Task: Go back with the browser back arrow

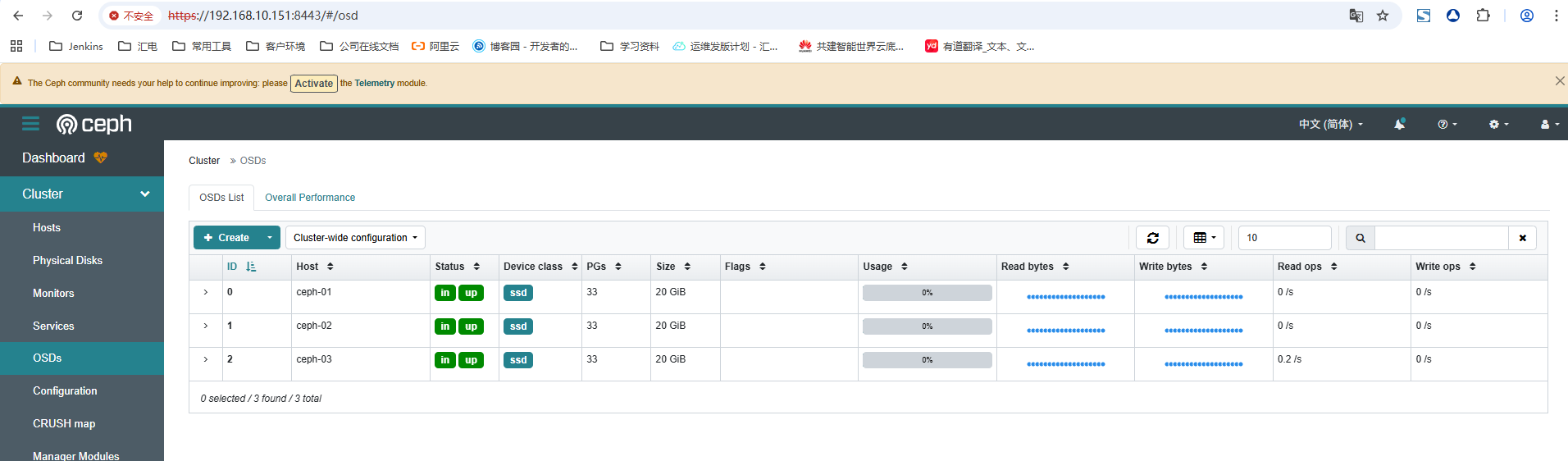Action: [x=18, y=16]
